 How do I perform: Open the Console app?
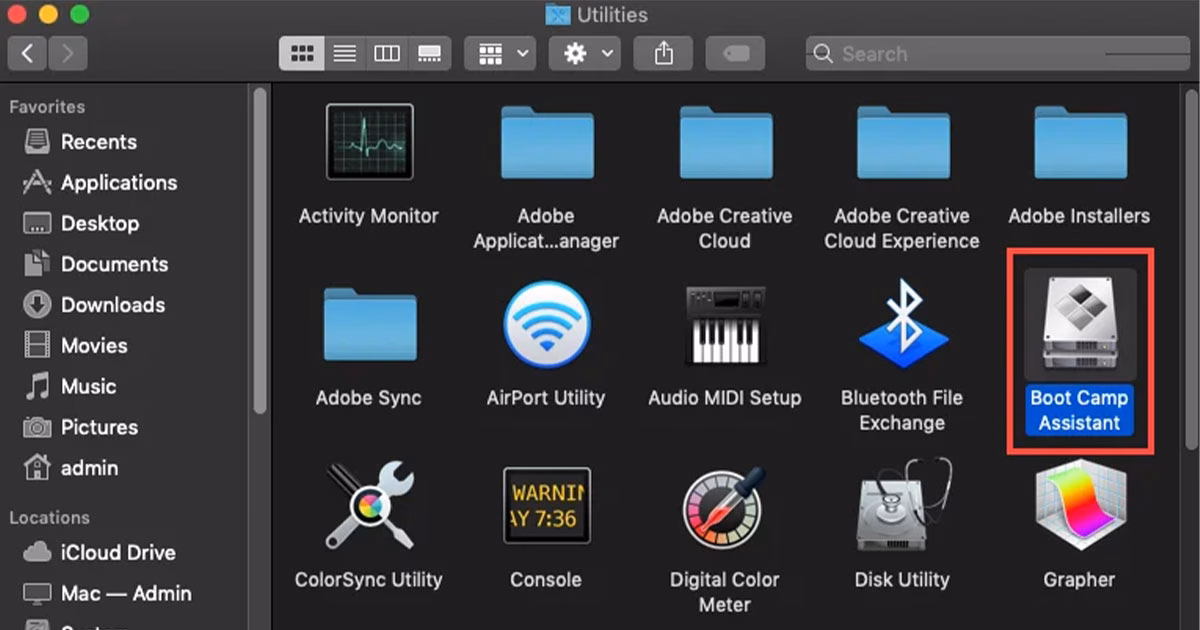pos(546,506)
